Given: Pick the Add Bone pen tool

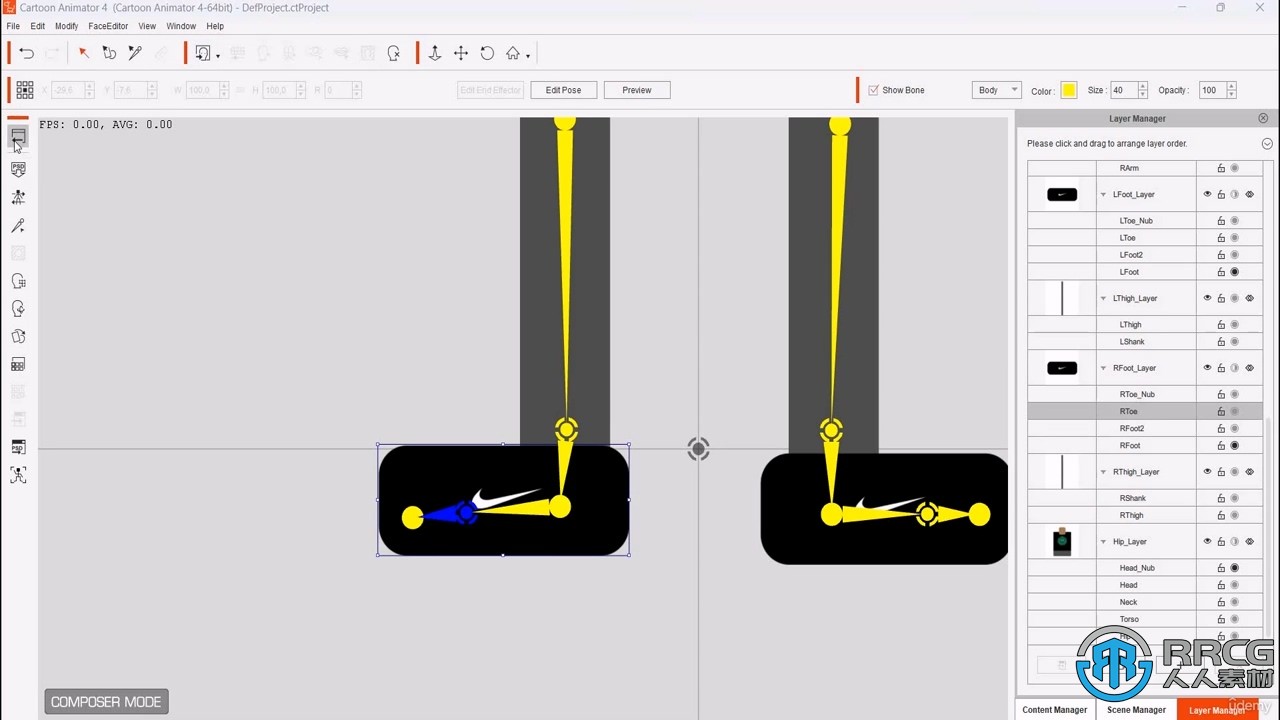Looking at the screenshot, I should point(135,53).
